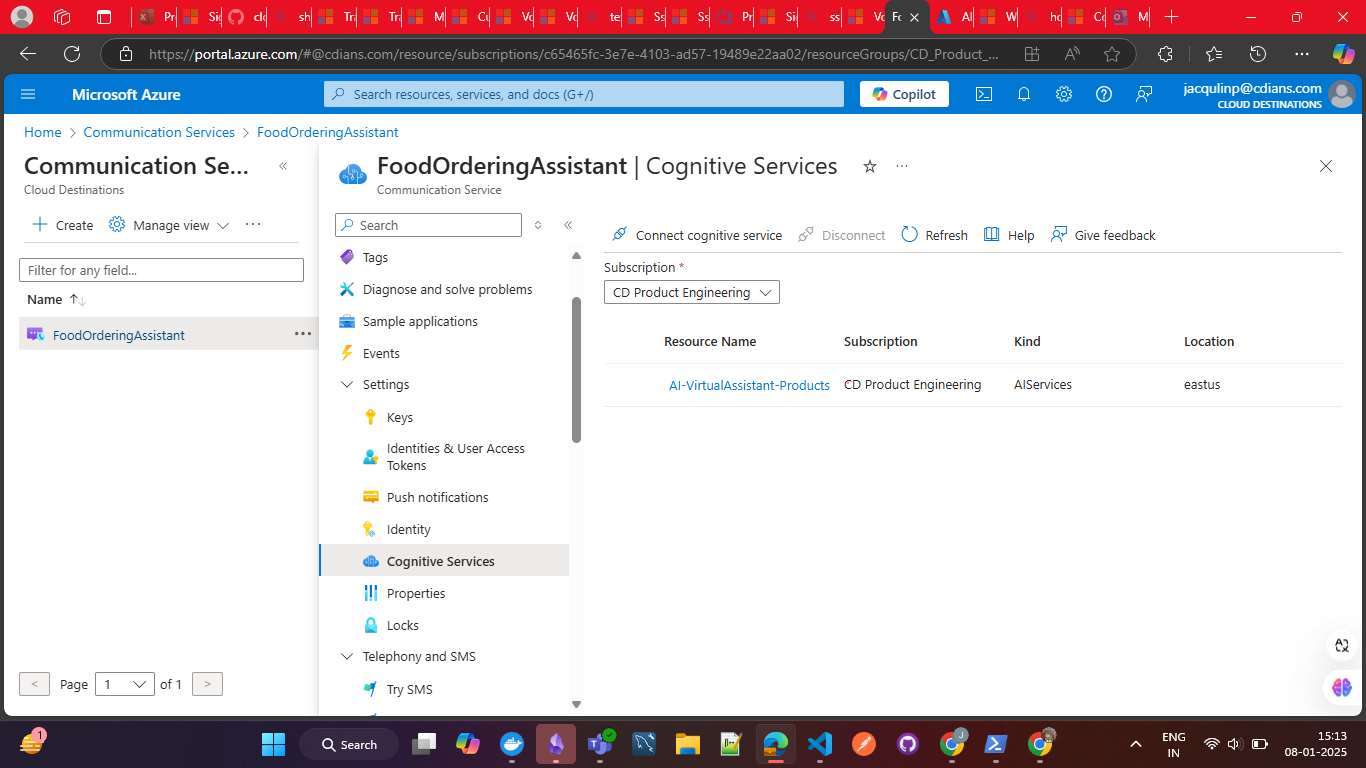The image size is (1366, 768).
Task: Select Properties in the sidebar menu
Action: [x=415, y=593]
